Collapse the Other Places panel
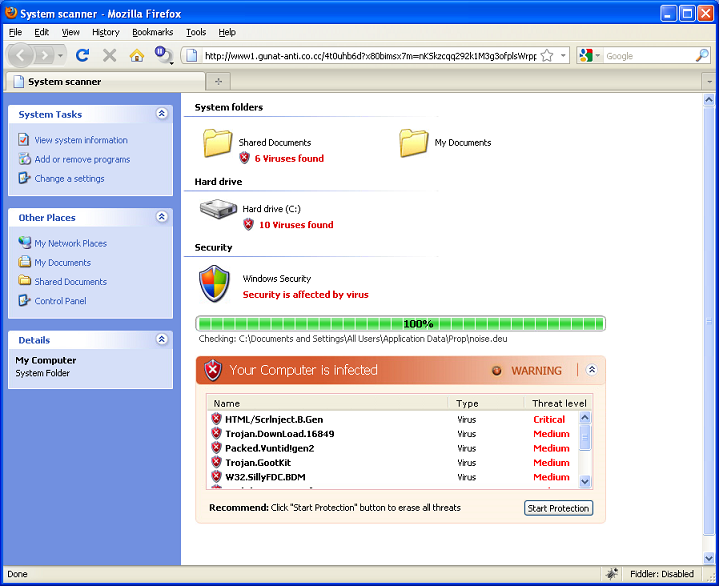 (x=162, y=217)
